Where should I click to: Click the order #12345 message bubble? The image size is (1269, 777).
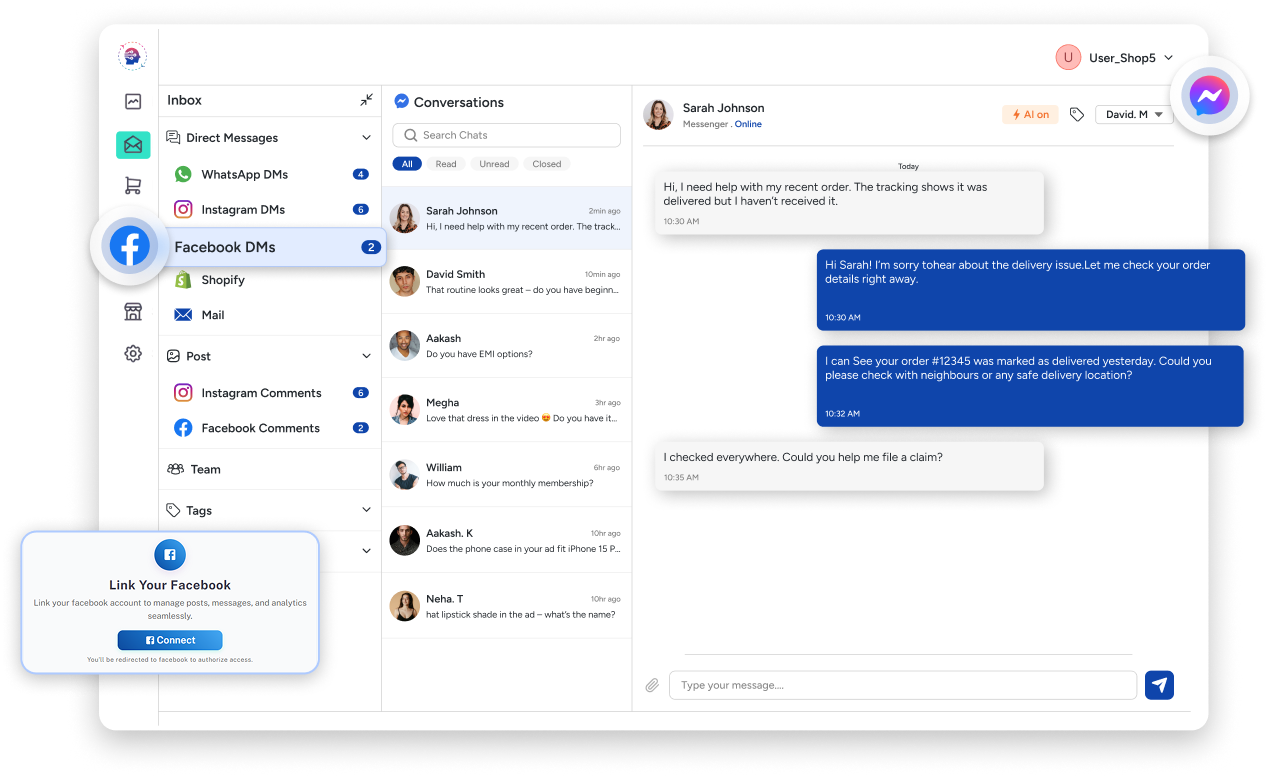(x=1030, y=386)
